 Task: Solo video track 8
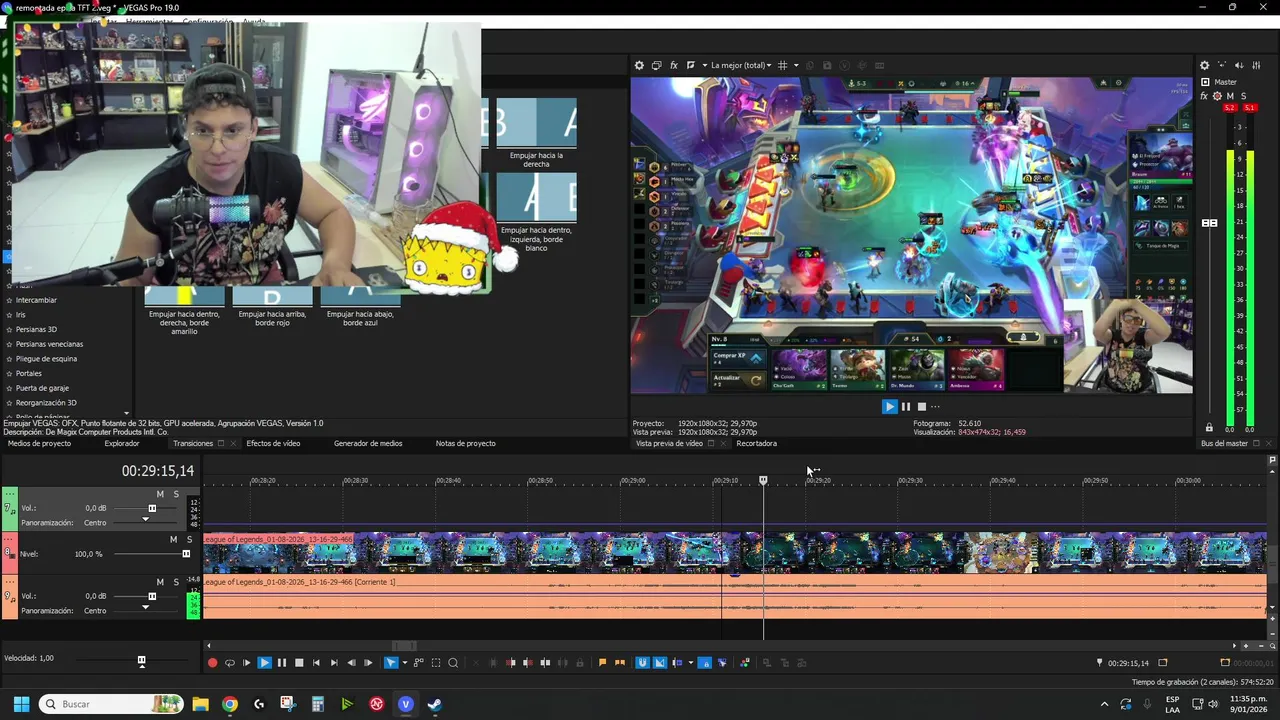tap(189, 539)
